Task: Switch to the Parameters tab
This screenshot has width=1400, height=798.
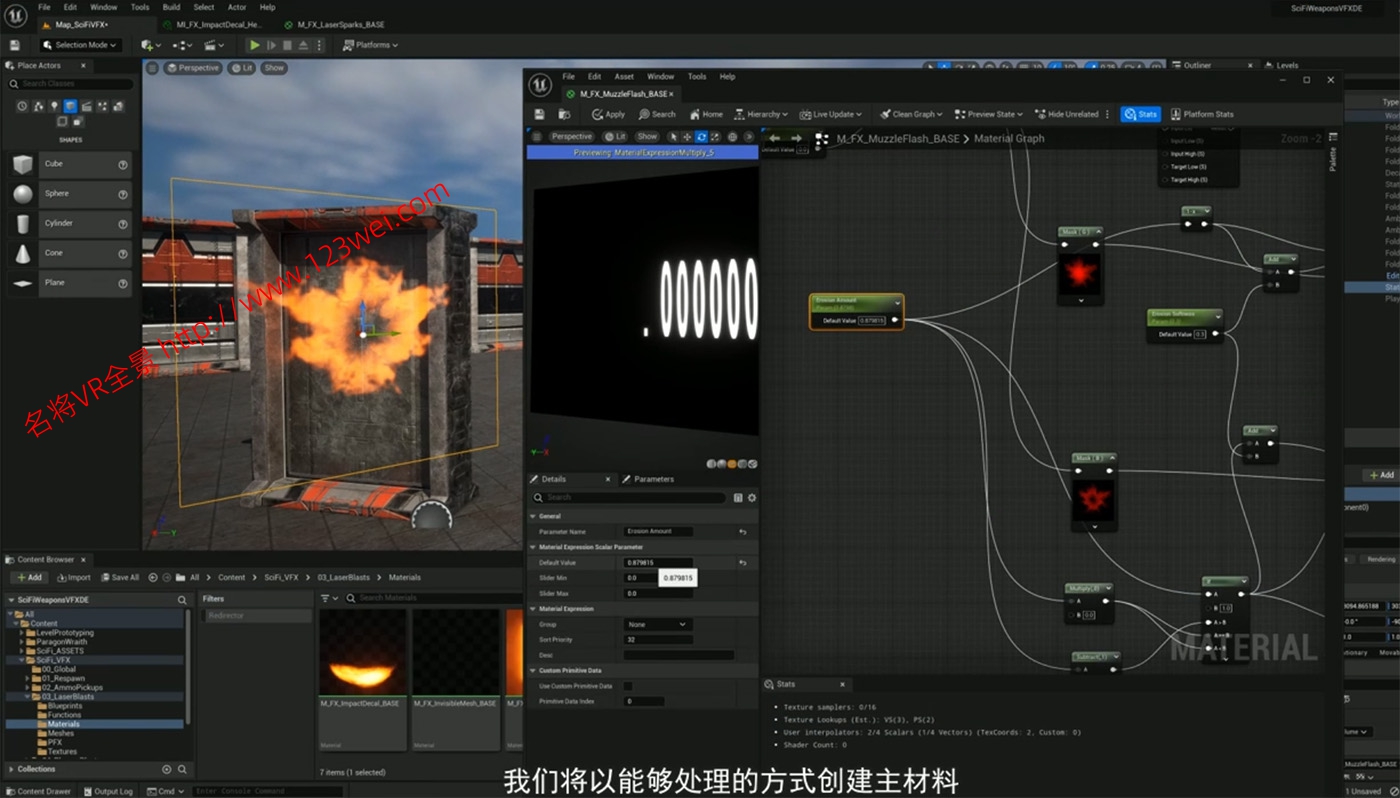Action: tap(647, 479)
